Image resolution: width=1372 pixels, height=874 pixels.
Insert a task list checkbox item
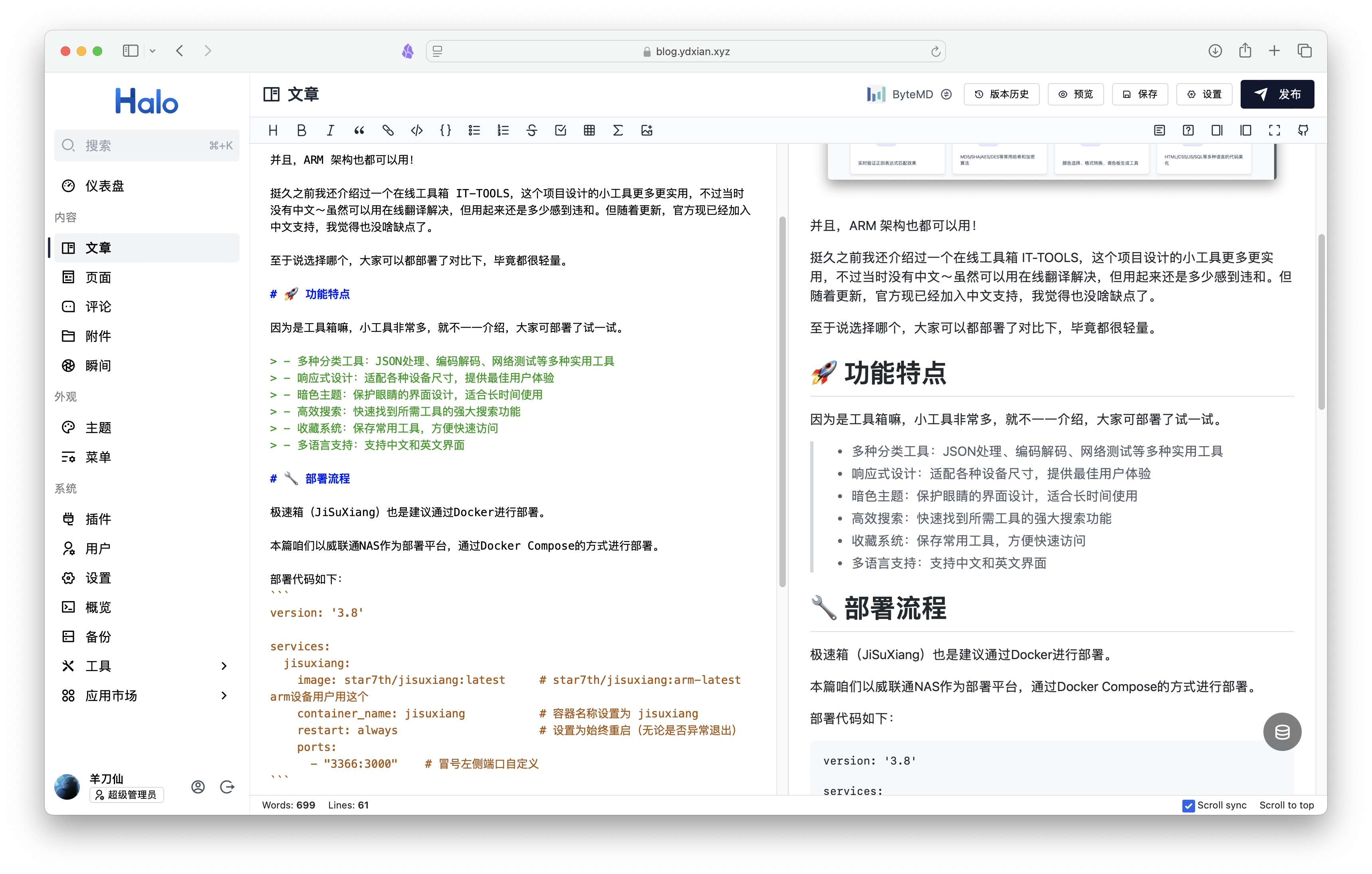[x=561, y=131]
